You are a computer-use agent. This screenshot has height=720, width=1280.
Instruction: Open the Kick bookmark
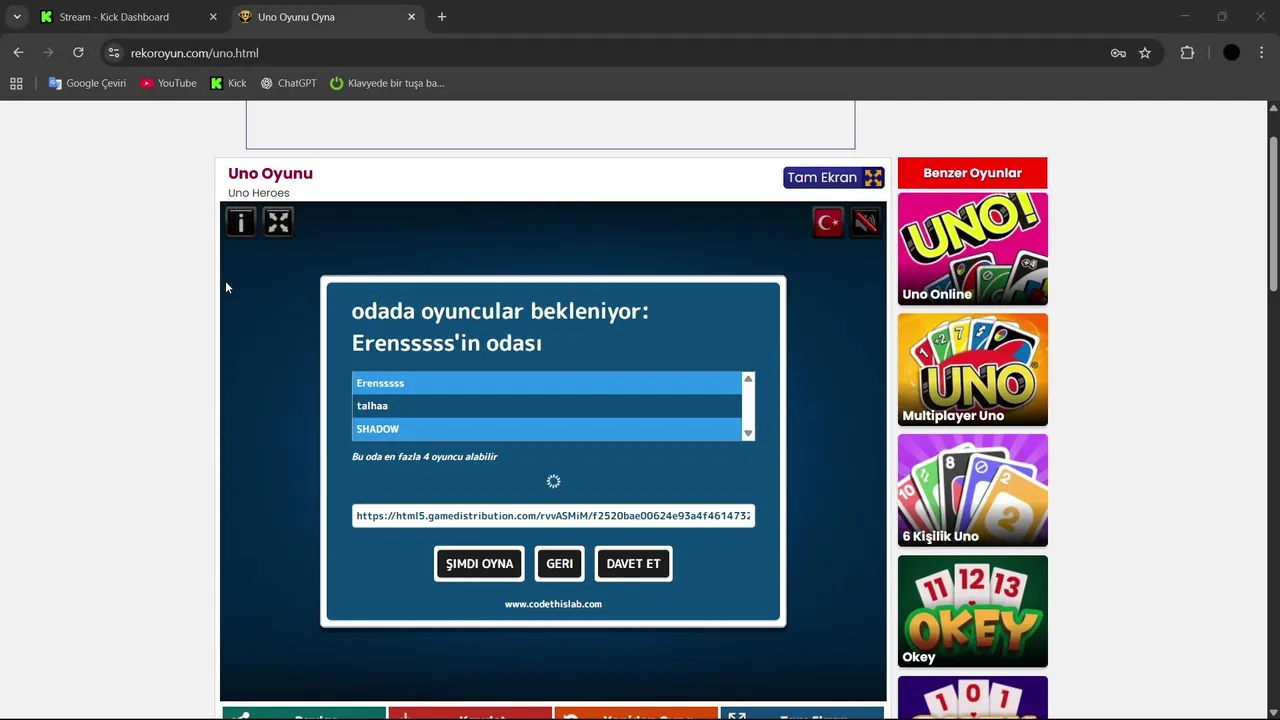(x=228, y=83)
